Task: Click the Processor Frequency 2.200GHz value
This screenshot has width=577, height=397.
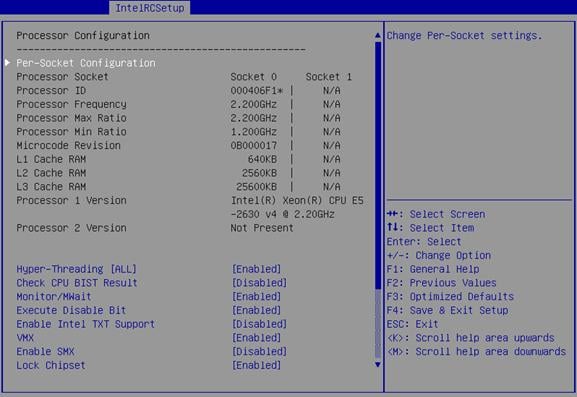Action: 254,104
